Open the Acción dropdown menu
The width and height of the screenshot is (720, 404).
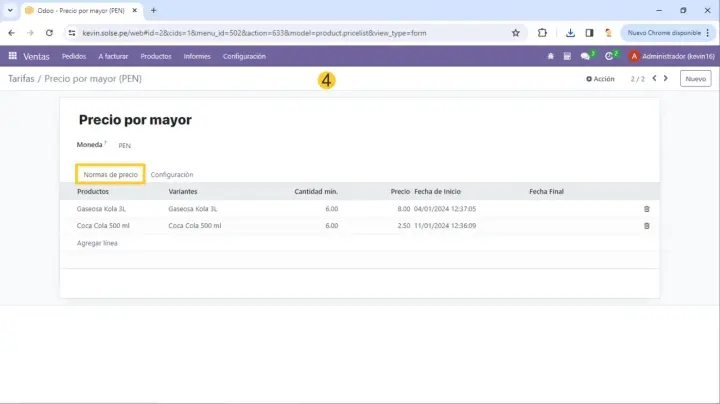click(600, 78)
